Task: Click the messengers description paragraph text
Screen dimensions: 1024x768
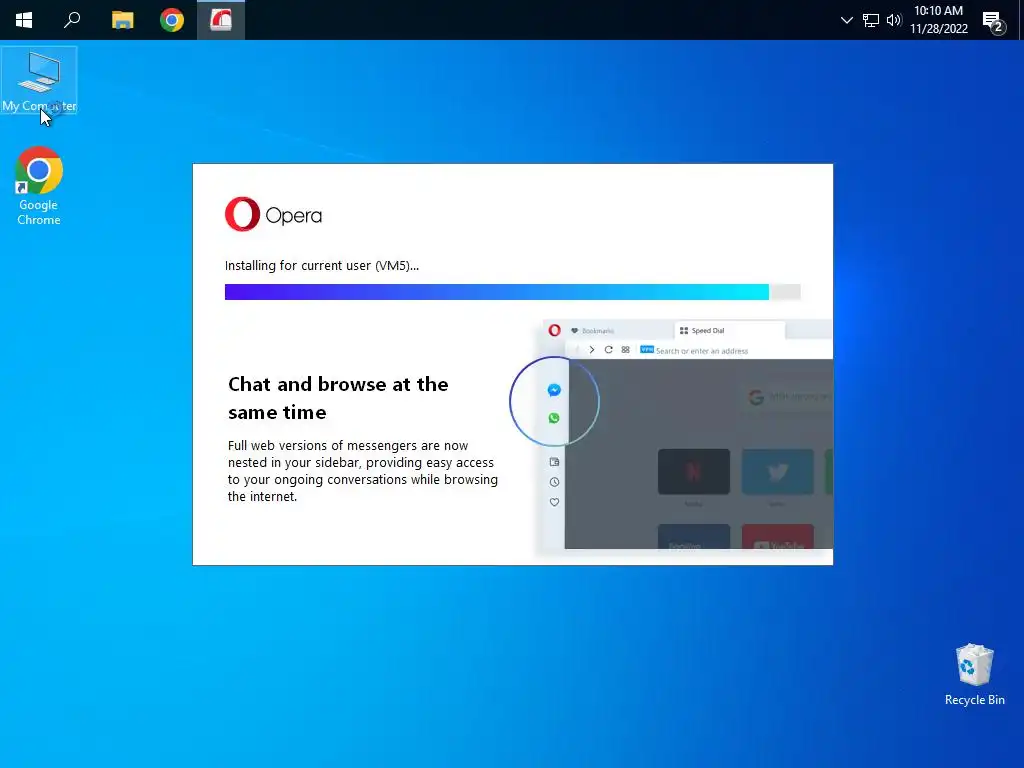Action: click(x=363, y=471)
